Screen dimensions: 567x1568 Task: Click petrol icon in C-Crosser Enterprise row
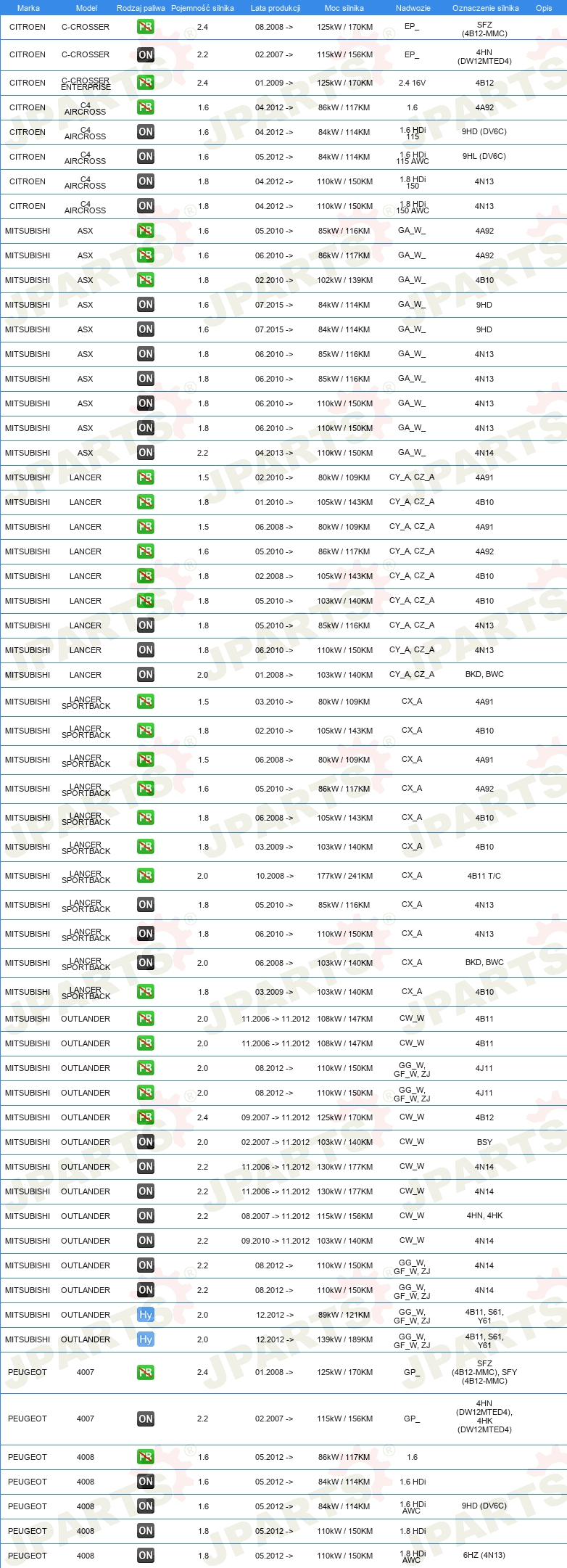coord(146,83)
